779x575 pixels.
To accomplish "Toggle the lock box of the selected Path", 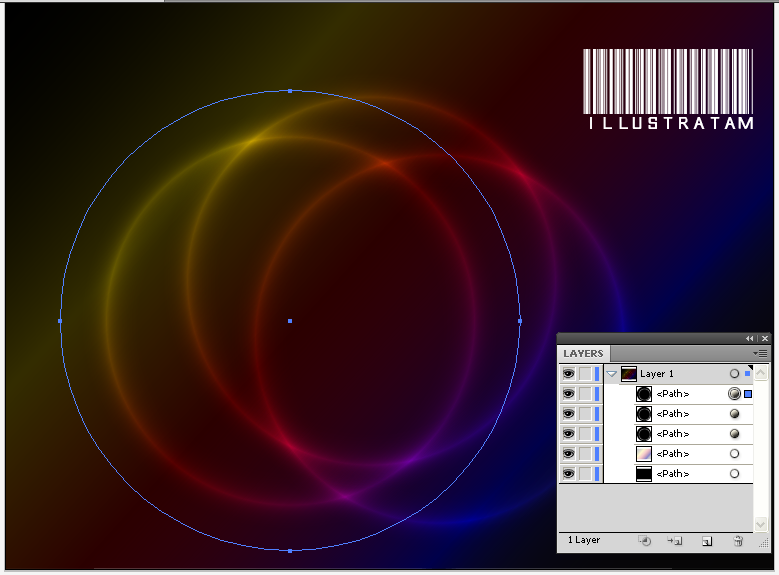I will [x=585, y=394].
